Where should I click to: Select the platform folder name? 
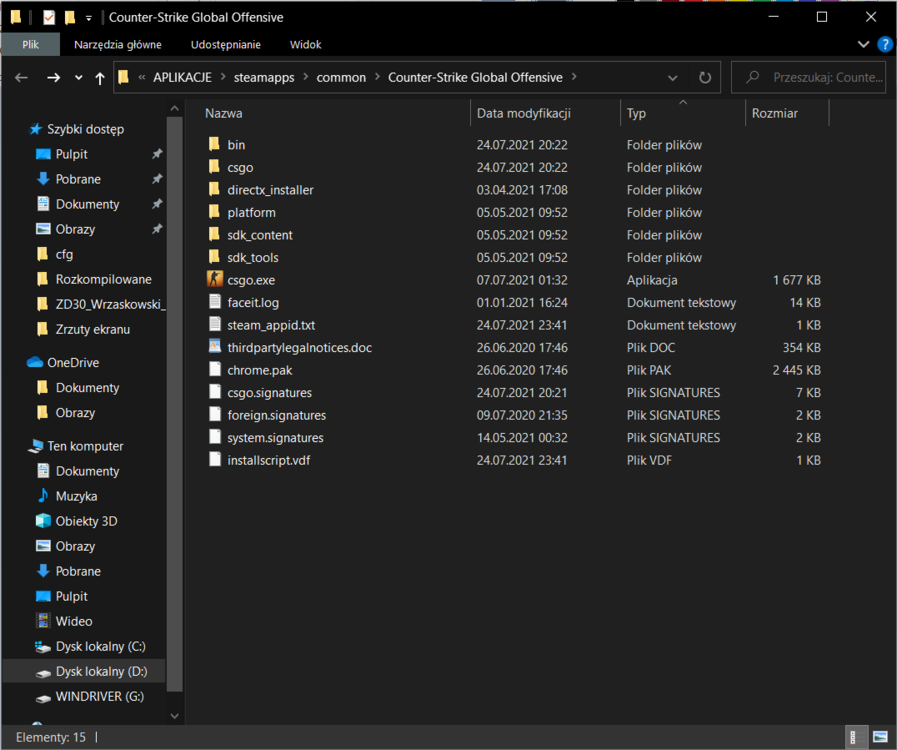(x=251, y=212)
